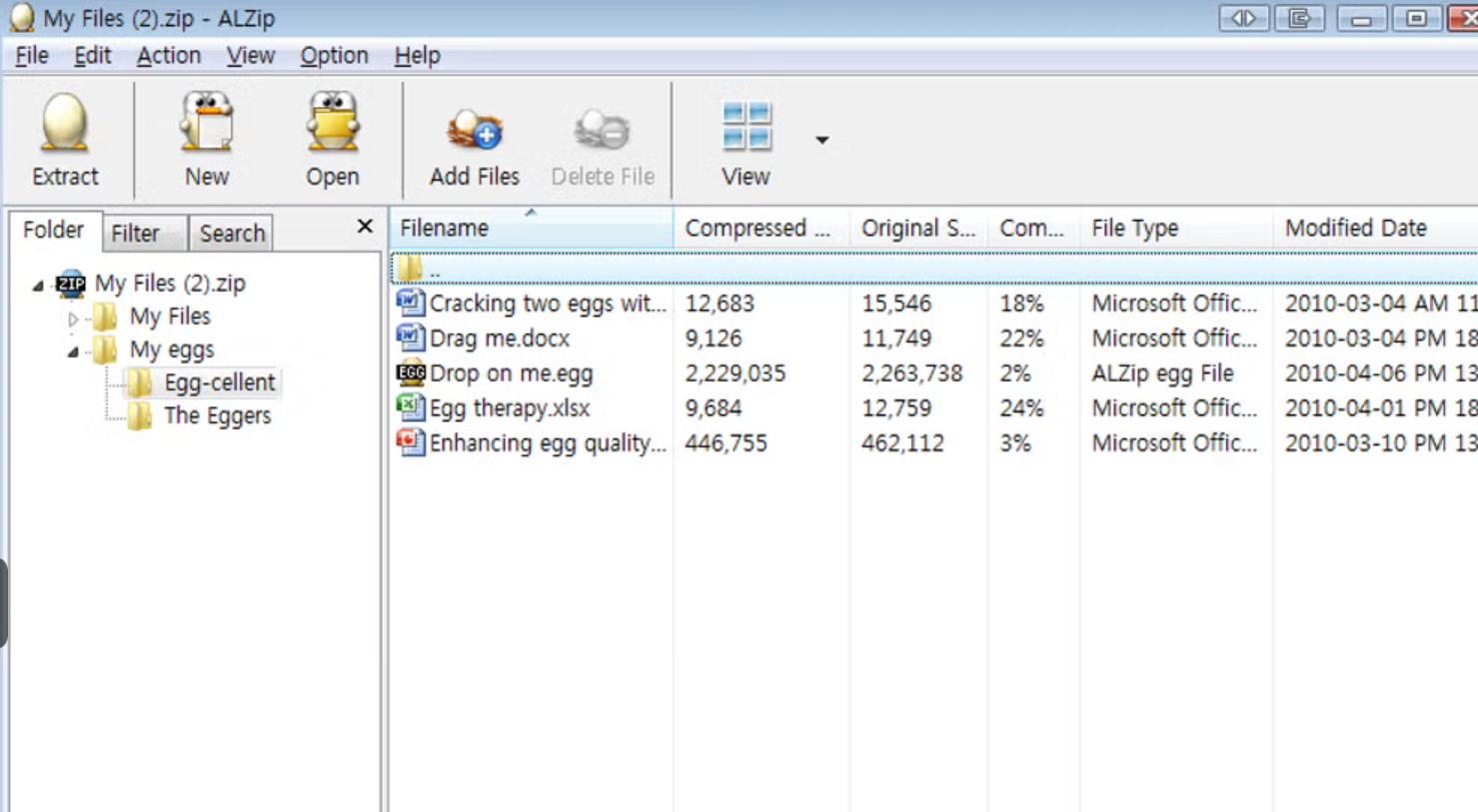Select the Enhancing egg quality file name
Image resolution: width=1478 pixels, height=812 pixels.
coord(548,443)
